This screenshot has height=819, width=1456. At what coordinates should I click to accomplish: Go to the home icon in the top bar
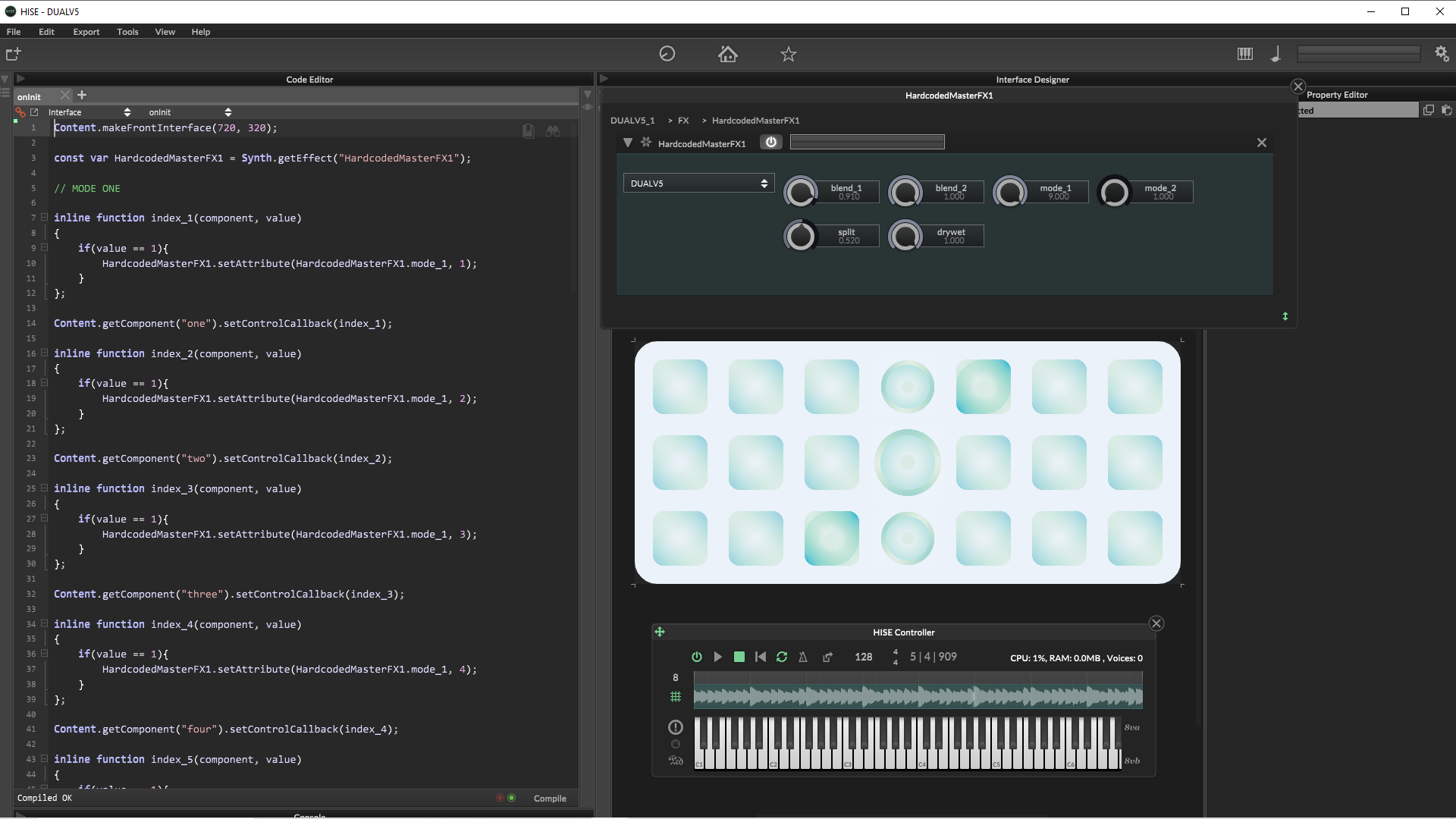728,54
